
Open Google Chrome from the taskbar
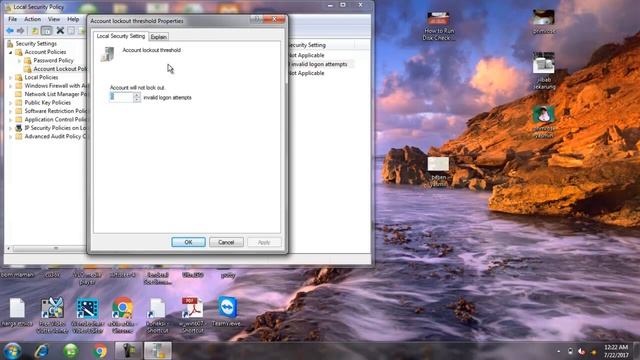coord(100,351)
